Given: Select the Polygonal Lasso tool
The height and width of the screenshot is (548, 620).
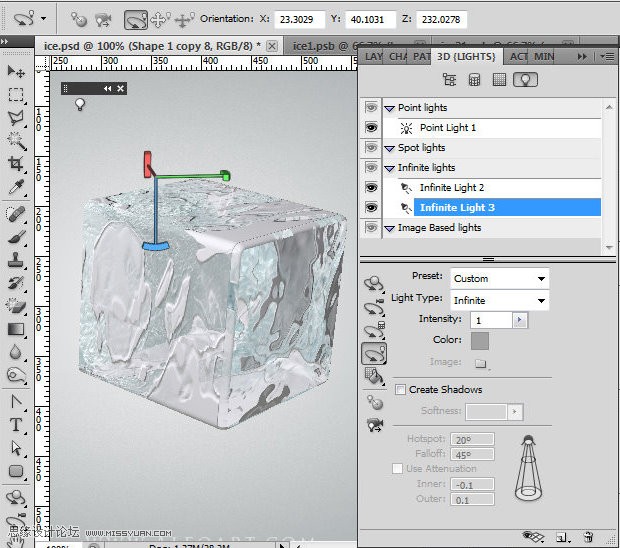Looking at the screenshot, I should (16, 118).
